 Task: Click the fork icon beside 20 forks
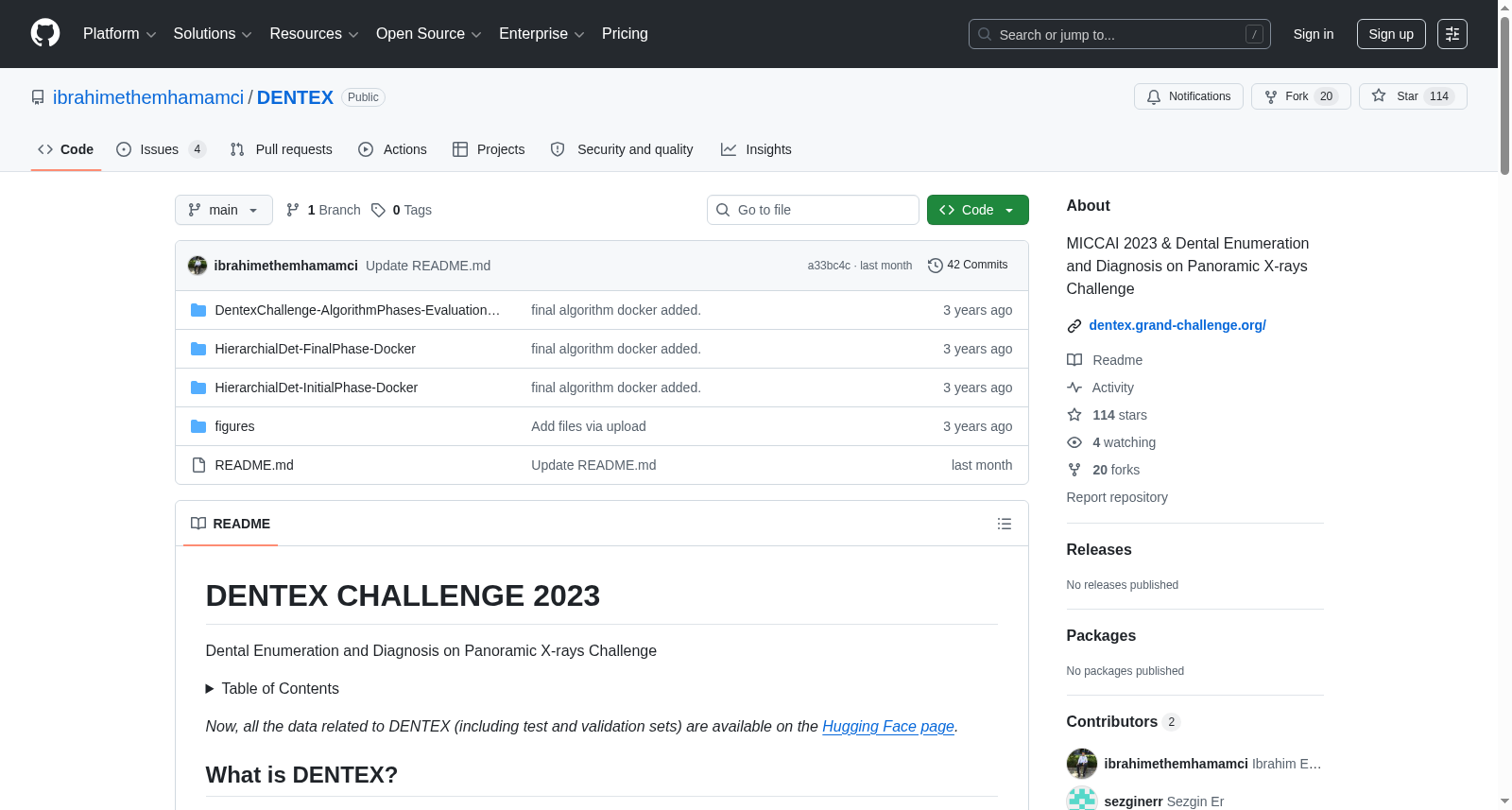(x=1074, y=470)
